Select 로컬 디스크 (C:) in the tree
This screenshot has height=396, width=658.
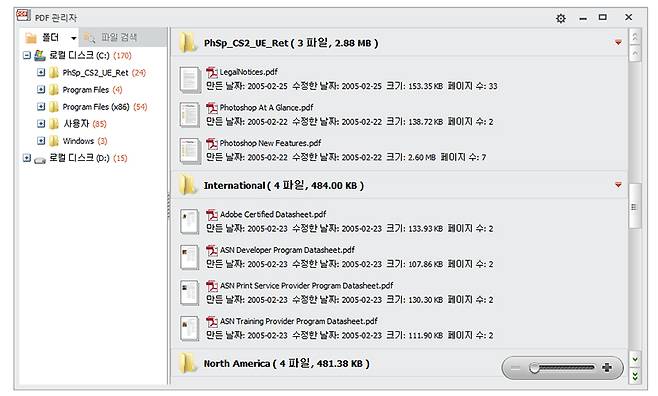click(90, 55)
